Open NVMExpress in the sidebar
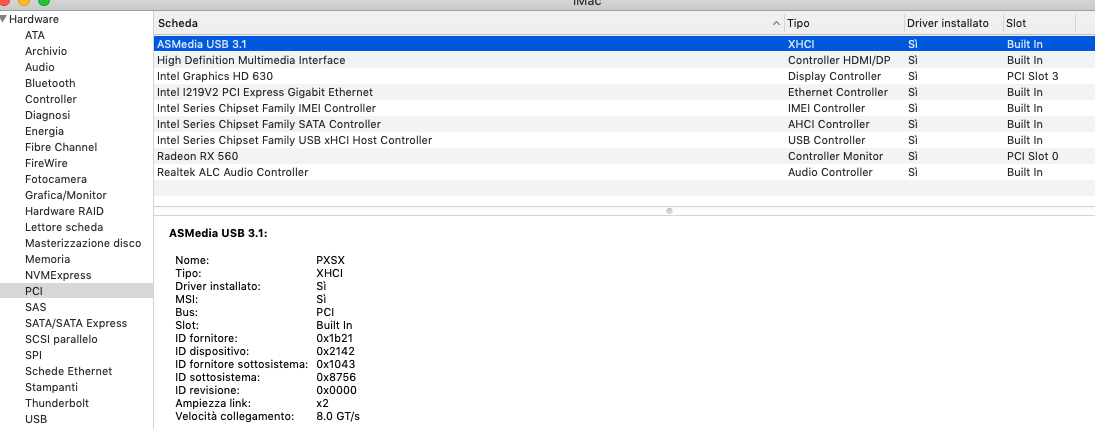This screenshot has width=1095, height=429. pos(58,275)
